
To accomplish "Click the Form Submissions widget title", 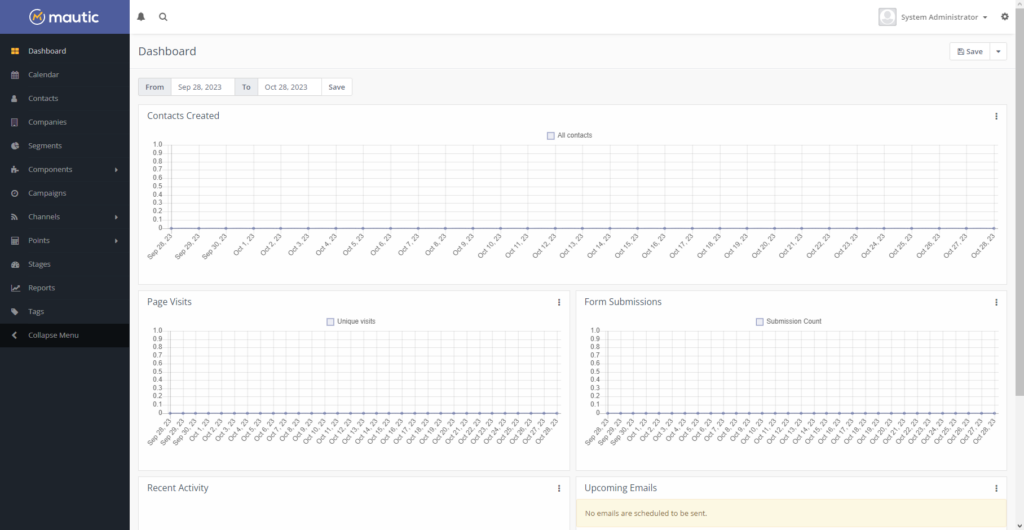I will point(623,302).
